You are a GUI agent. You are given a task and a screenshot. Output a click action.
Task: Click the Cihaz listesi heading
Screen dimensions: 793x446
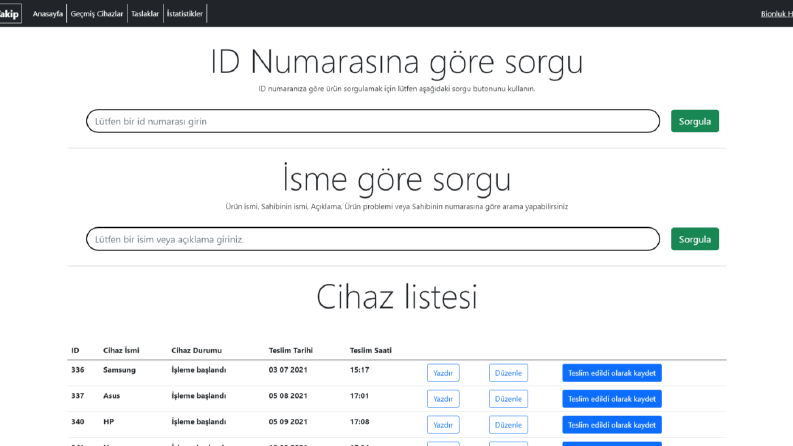(x=397, y=296)
